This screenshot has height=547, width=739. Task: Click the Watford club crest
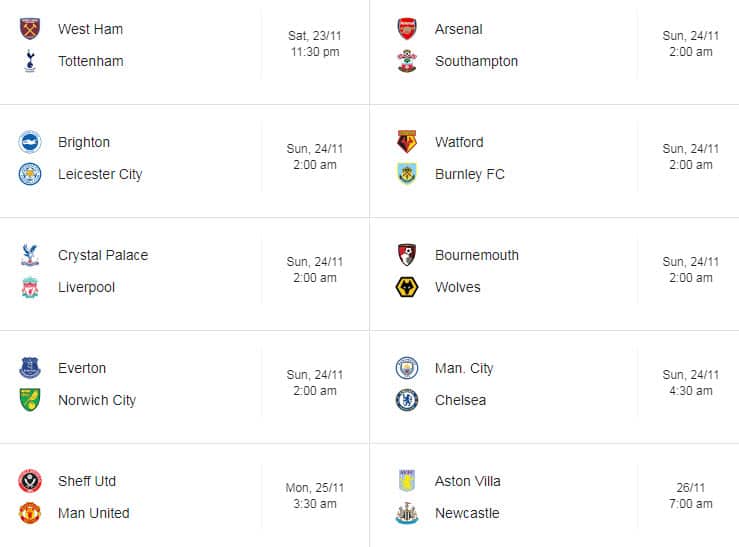click(x=407, y=142)
